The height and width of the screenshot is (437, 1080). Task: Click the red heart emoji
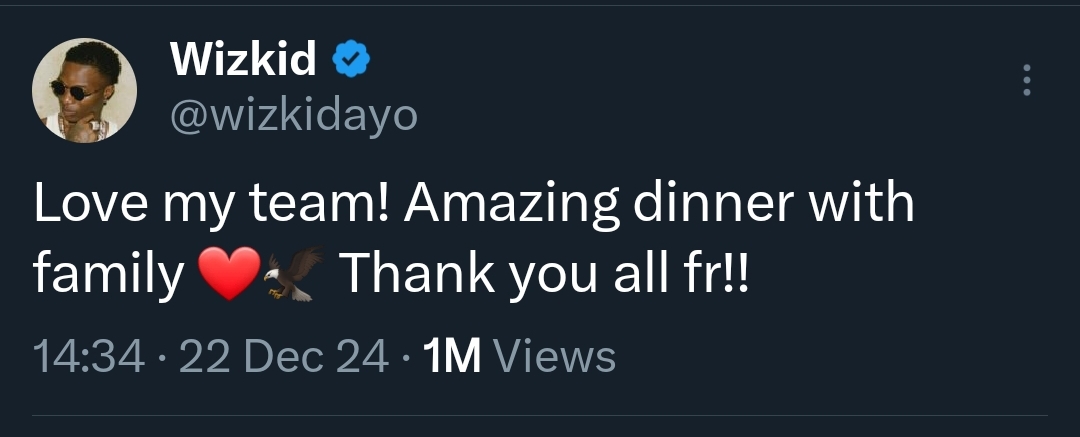click(x=230, y=274)
